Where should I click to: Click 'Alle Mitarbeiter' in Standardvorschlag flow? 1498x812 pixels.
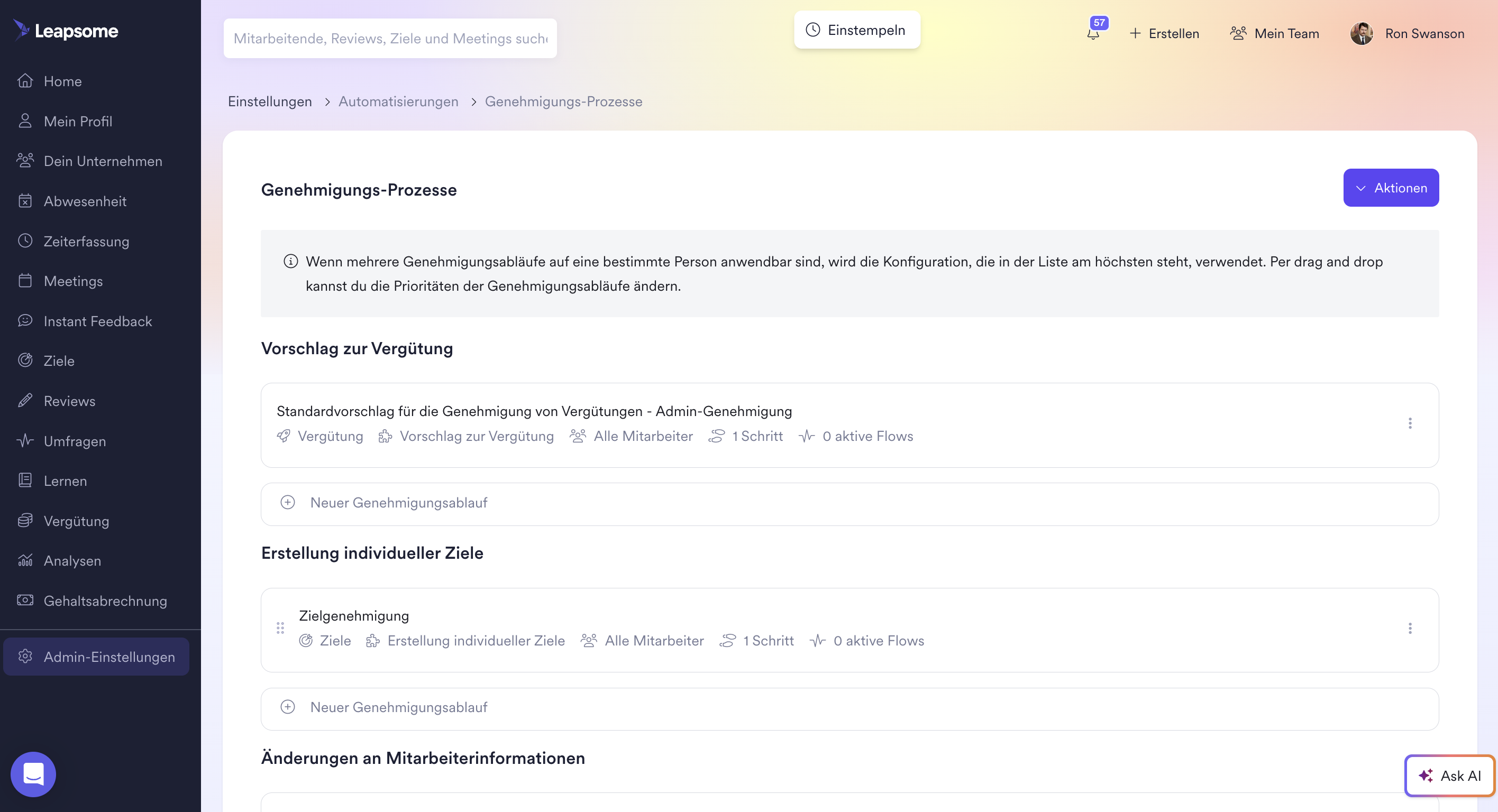643,436
